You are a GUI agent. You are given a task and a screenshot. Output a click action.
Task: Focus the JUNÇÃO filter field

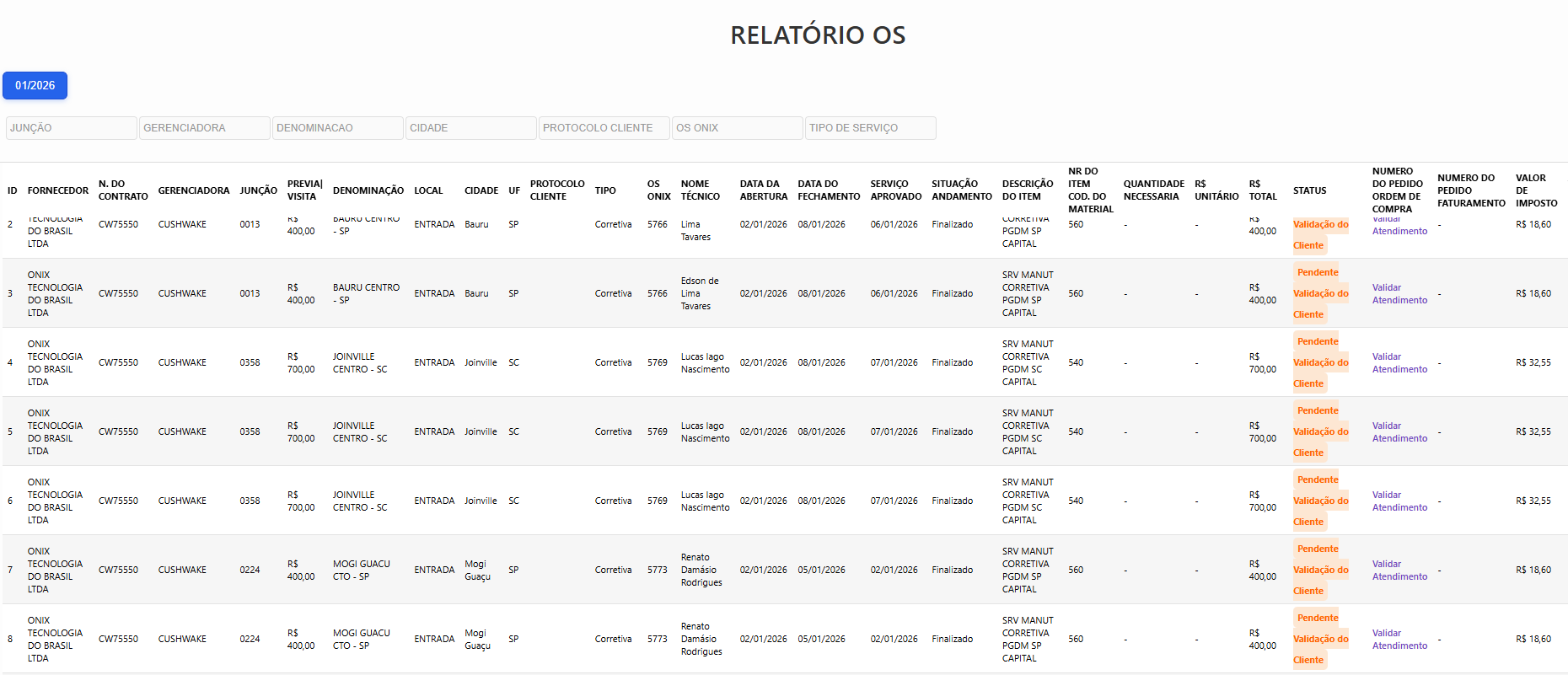pyautogui.click(x=71, y=128)
